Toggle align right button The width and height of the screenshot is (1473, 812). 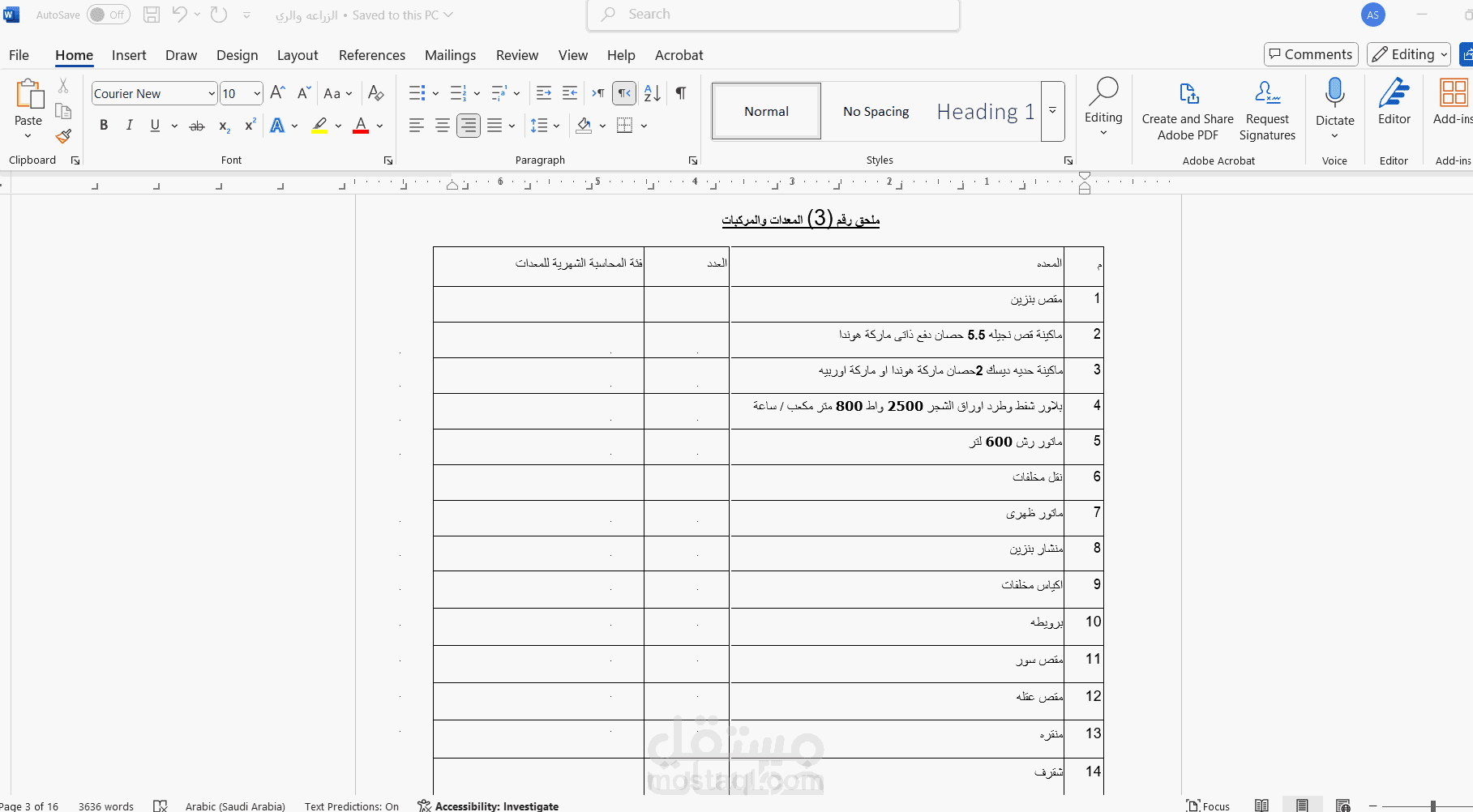[469, 126]
